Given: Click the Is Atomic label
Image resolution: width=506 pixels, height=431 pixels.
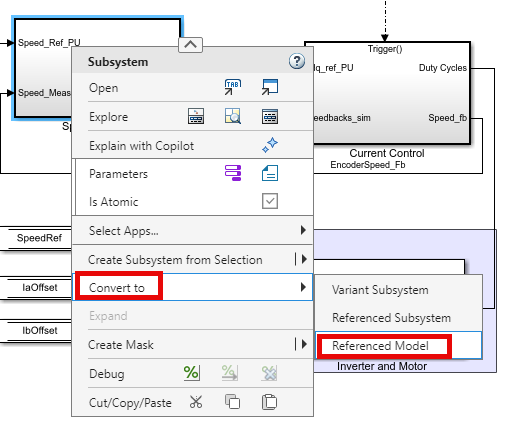Looking at the screenshot, I should coord(113,202).
